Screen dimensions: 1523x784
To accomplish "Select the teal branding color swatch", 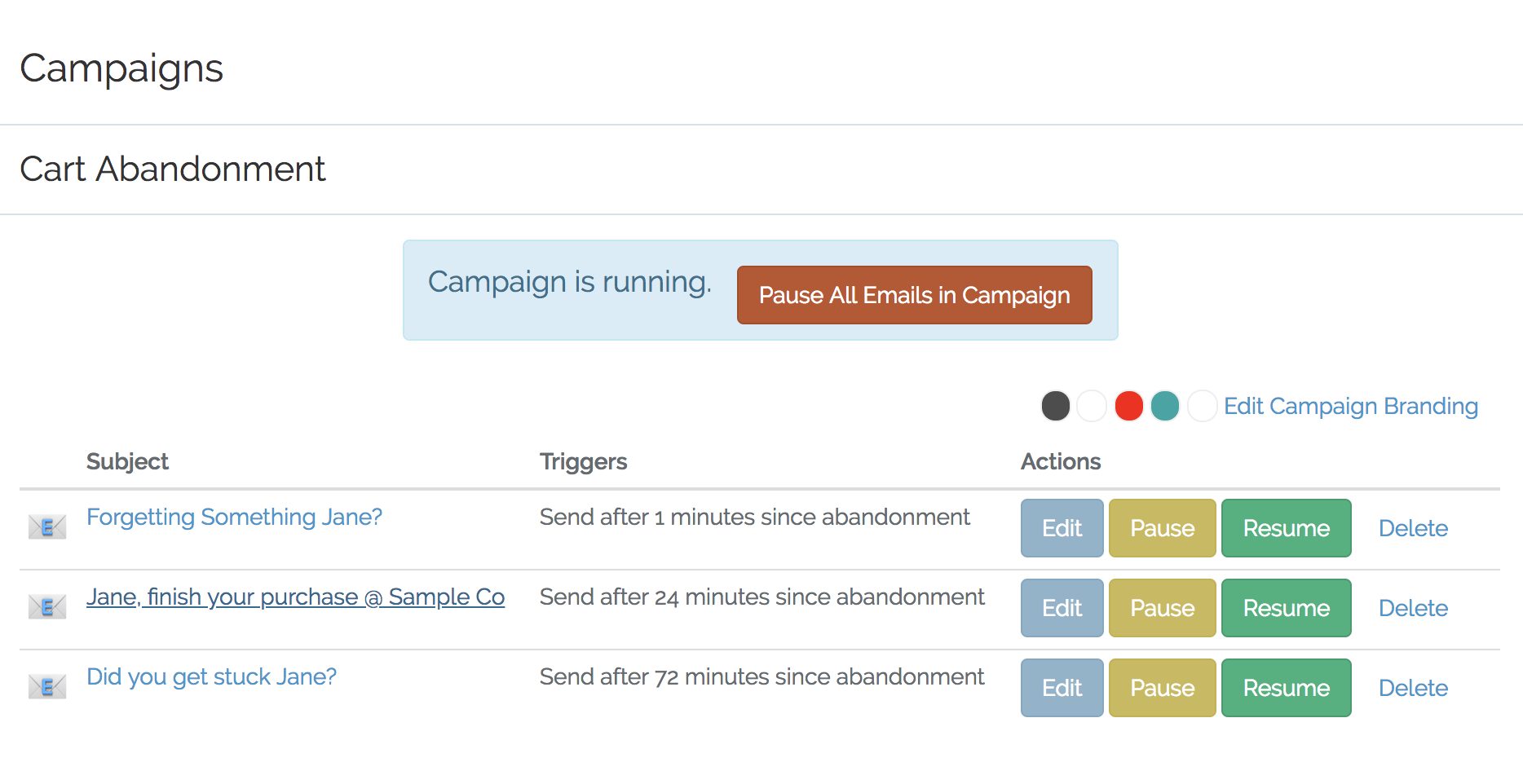I will coord(1165,406).
